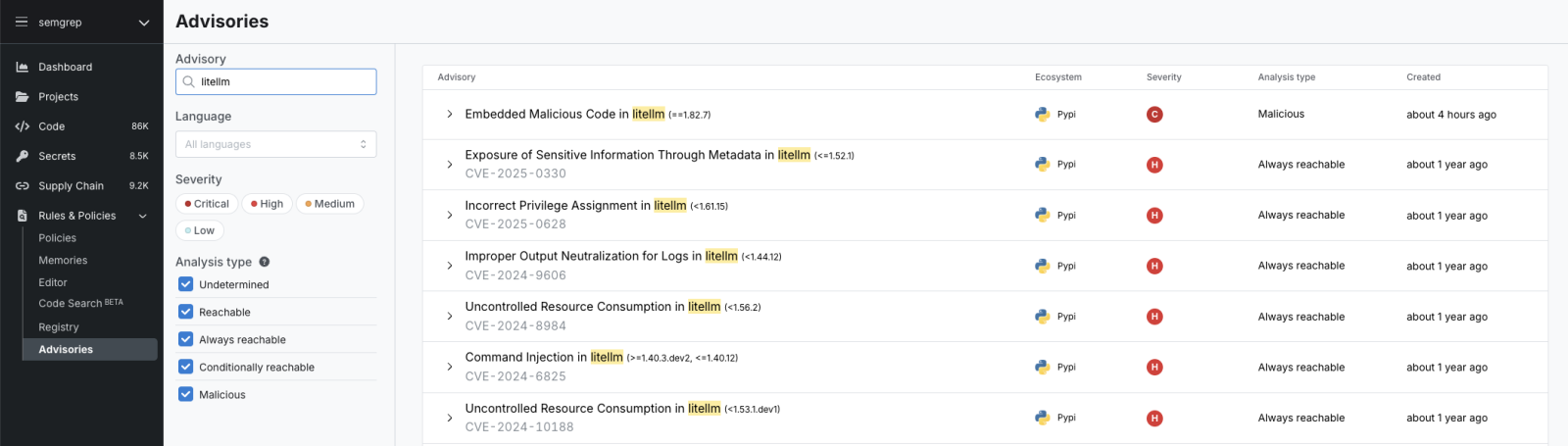Click the hamburger menu icon beside semgrep
1568x446 pixels.
click(x=22, y=22)
